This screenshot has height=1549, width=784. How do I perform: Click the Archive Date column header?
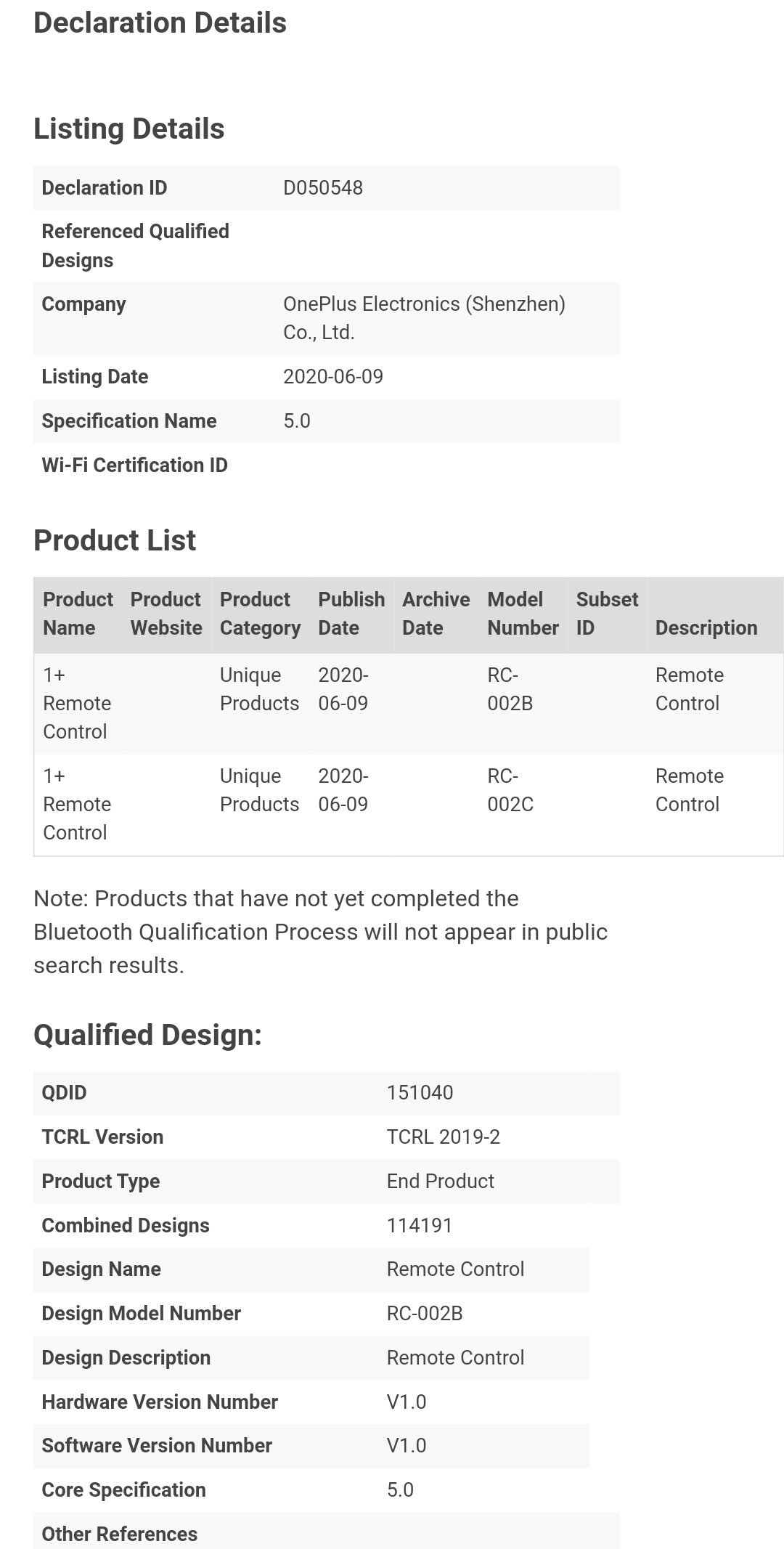point(436,614)
